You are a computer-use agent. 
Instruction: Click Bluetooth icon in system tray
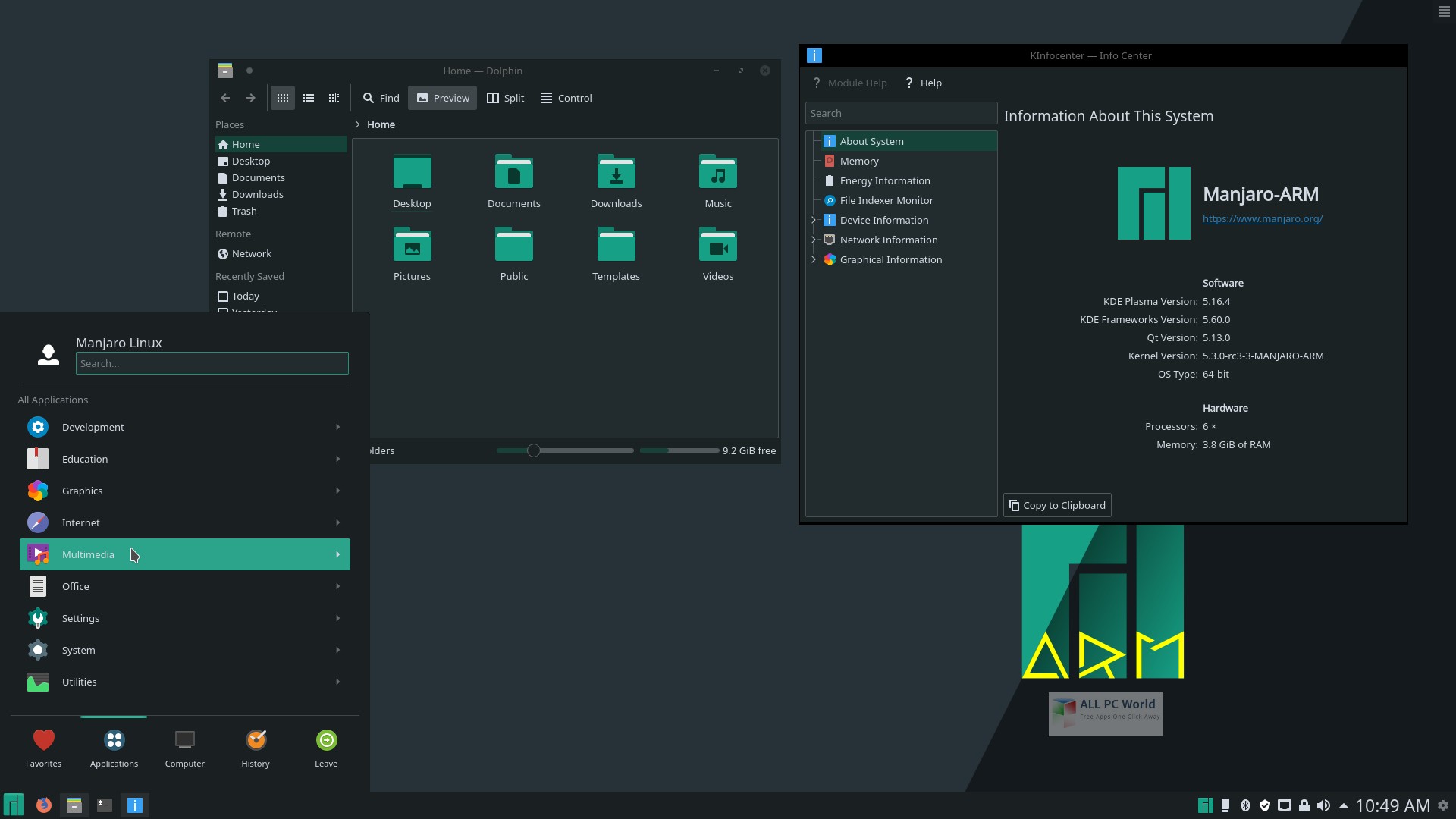click(x=1244, y=805)
